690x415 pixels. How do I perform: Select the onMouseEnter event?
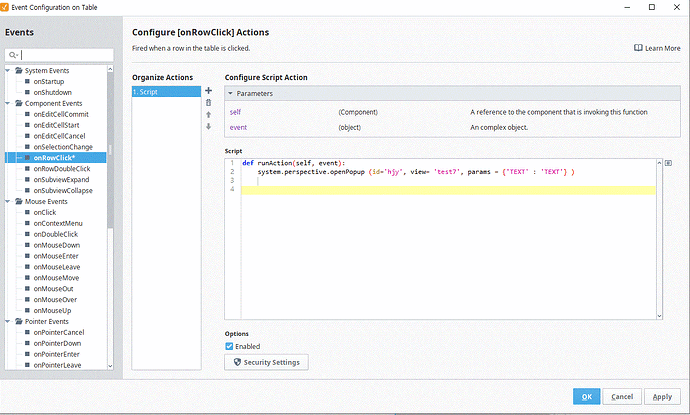click(56, 256)
